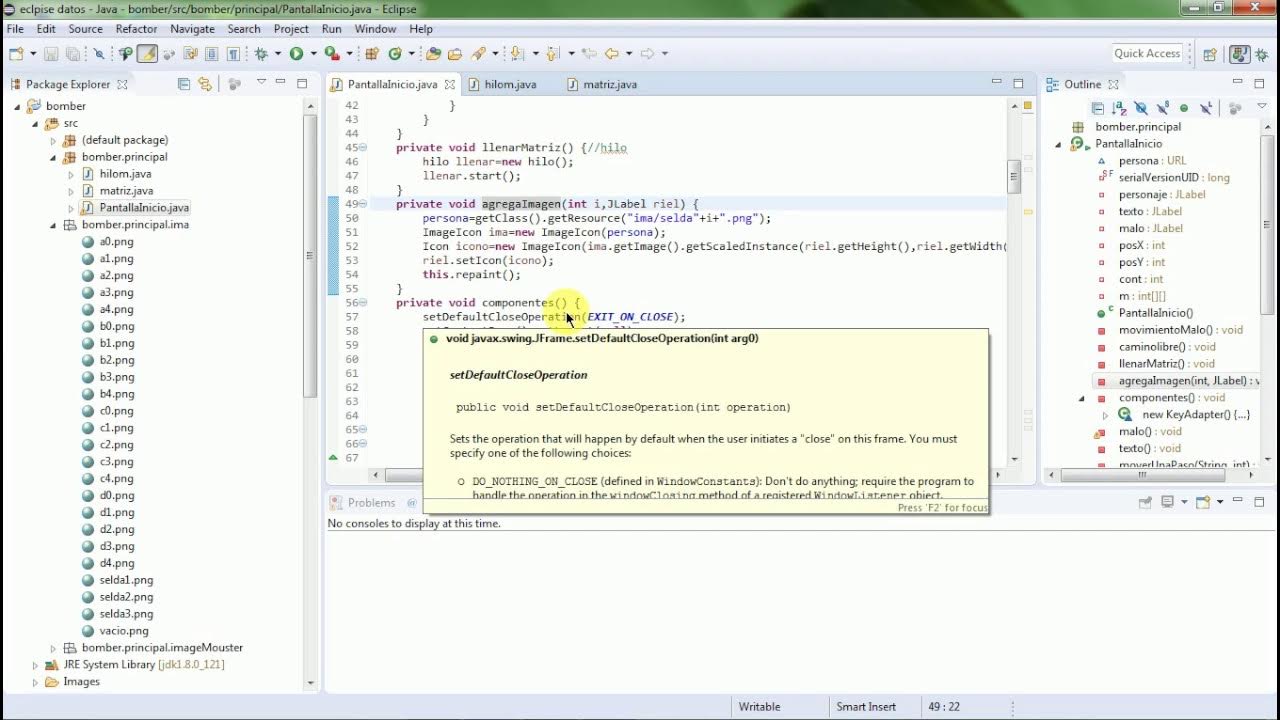Open the Source menu
The height and width of the screenshot is (720, 1280).
85,29
